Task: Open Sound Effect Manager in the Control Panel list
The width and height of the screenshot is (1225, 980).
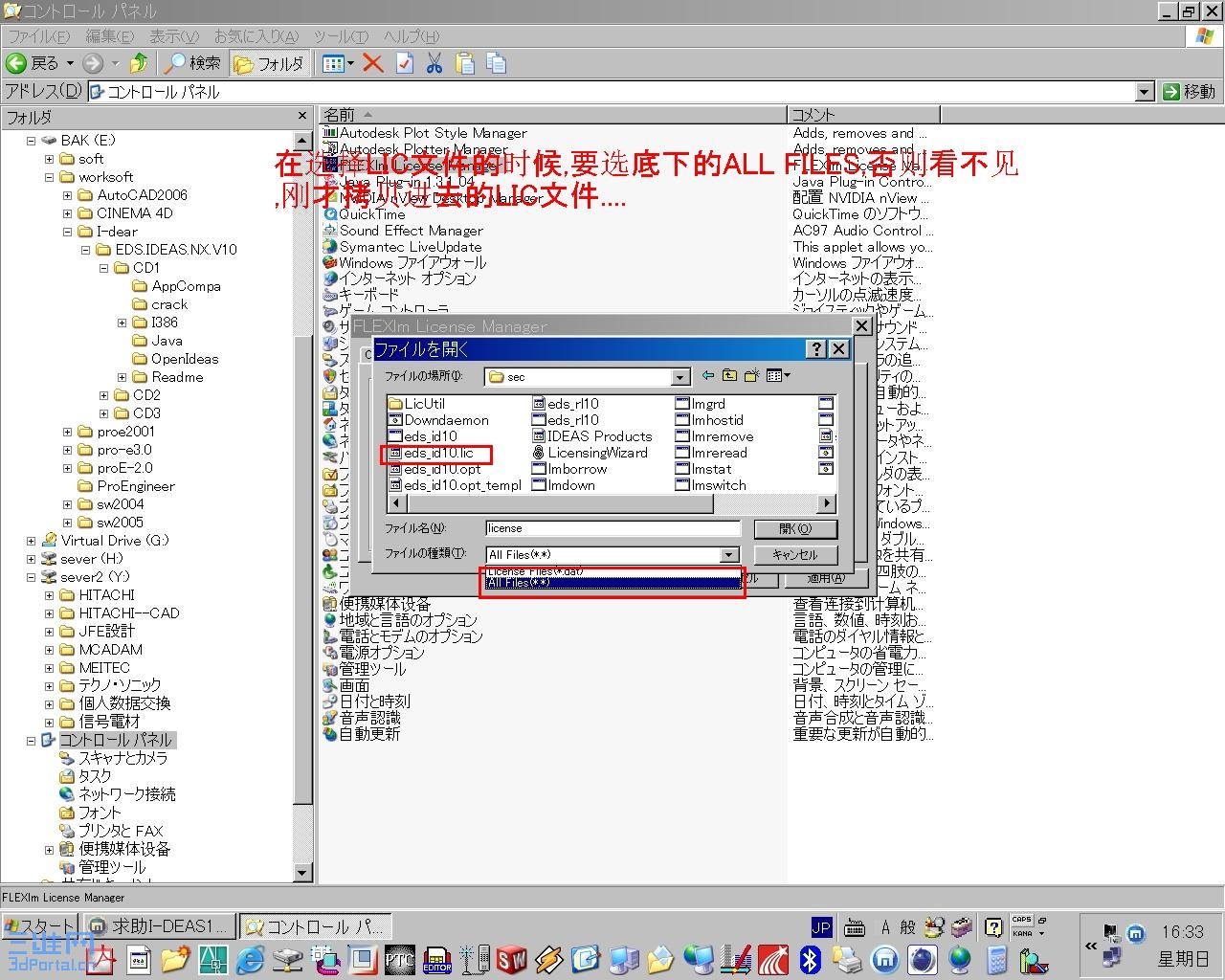Action: [403, 231]
